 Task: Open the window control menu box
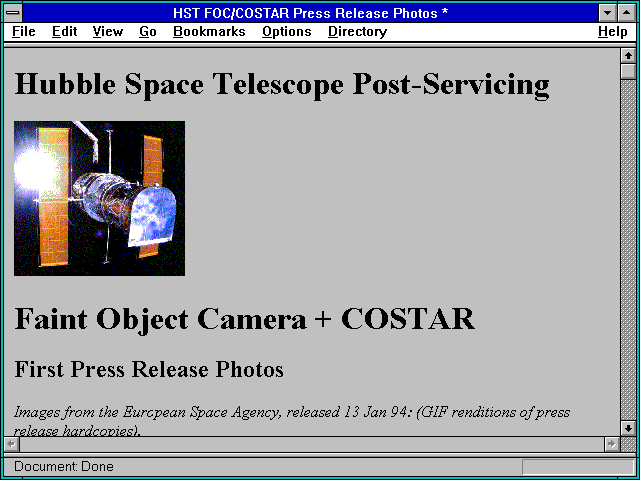pyautogui.click(x=13, y=13)
